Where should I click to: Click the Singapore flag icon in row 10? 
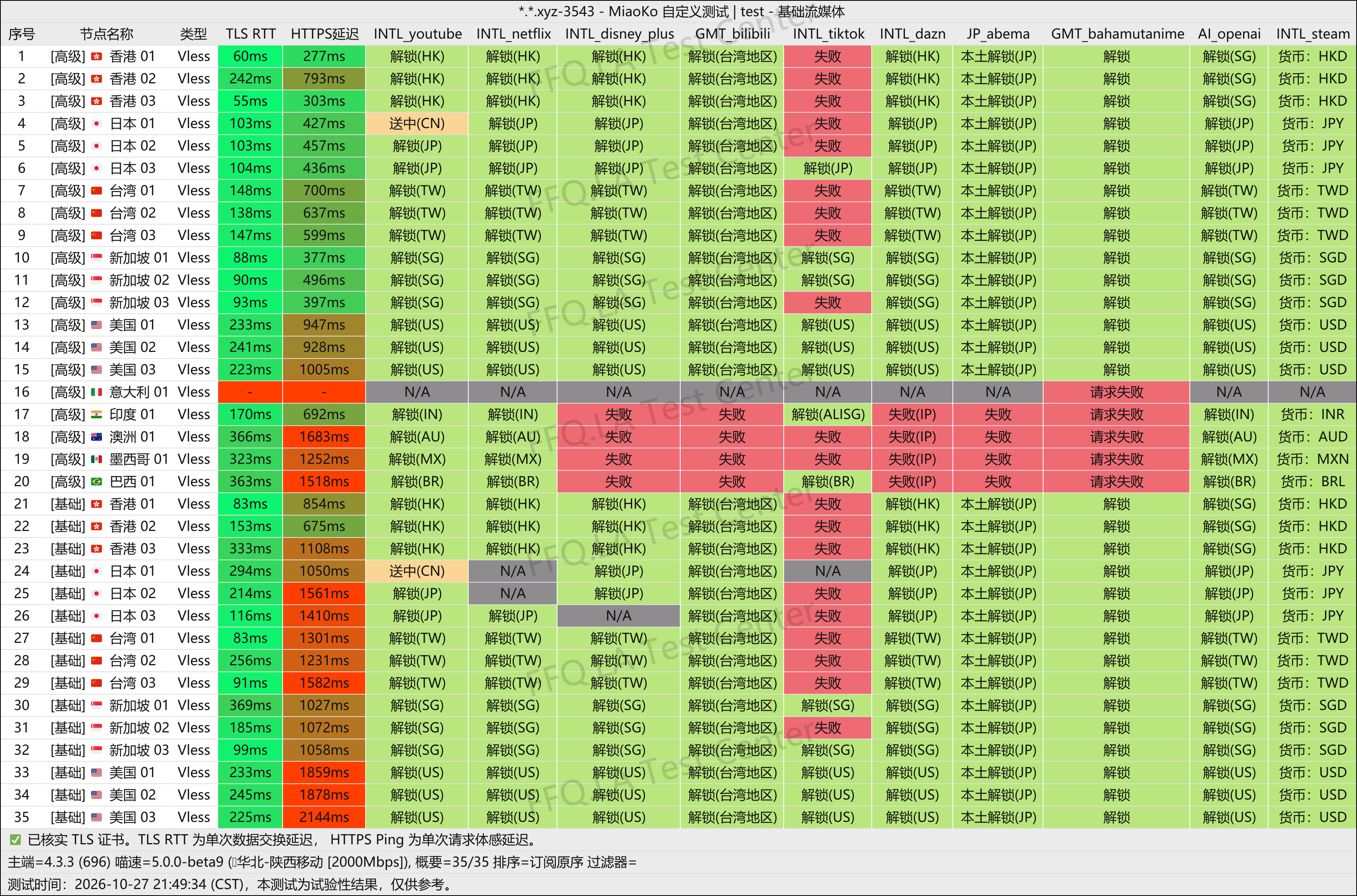[97, 258]
